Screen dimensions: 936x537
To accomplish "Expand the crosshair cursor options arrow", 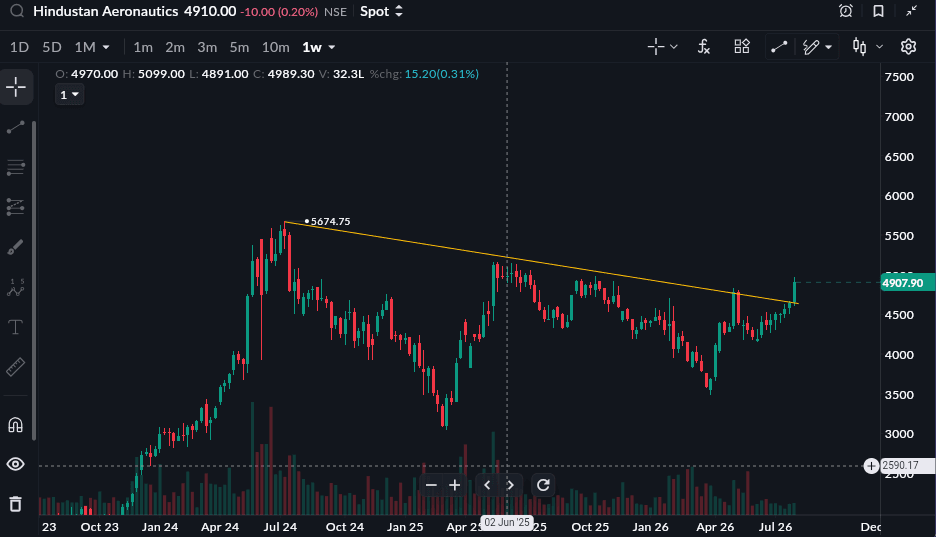I will coord(674,47).
